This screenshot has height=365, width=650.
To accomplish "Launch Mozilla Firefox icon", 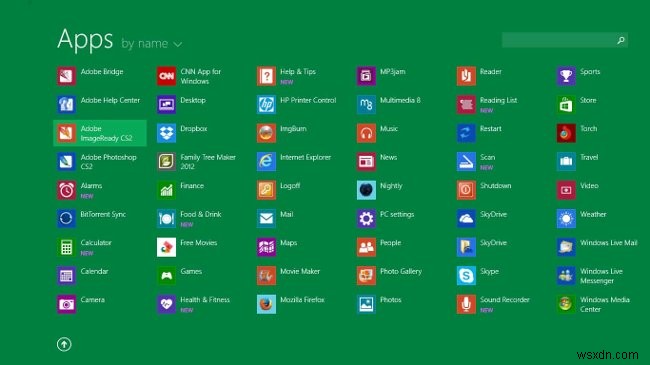I will click(266, 304).
